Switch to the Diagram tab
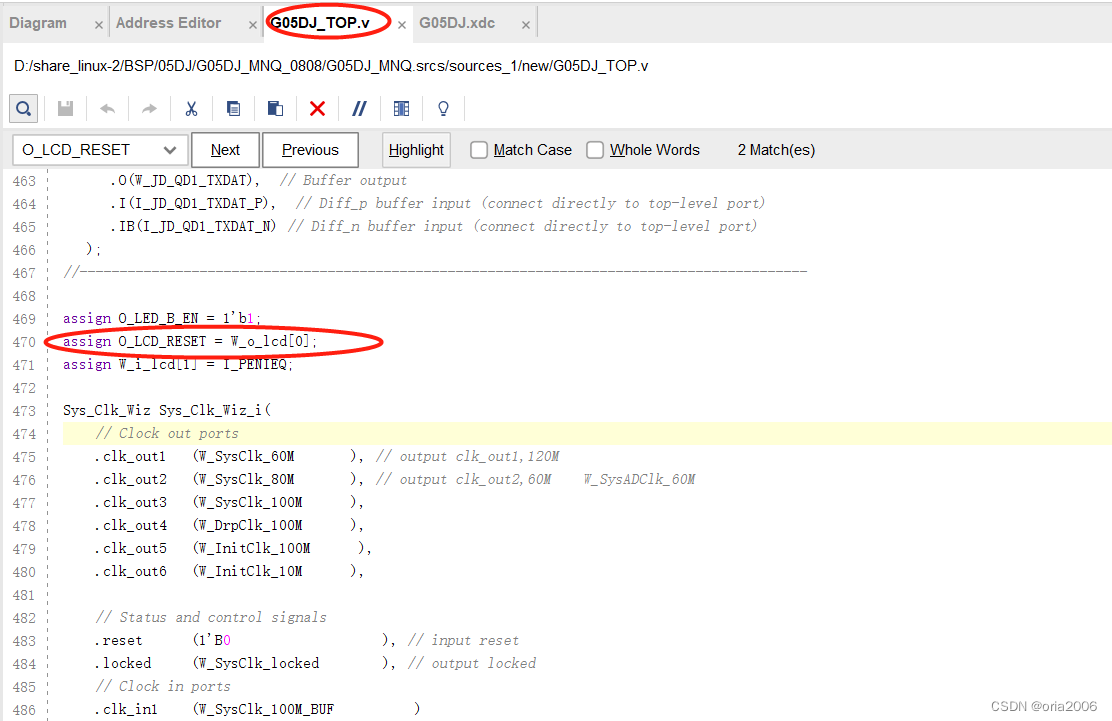The height and width of the screenshot is (721, 1112). pyautogui.click(x=40, y=21)
